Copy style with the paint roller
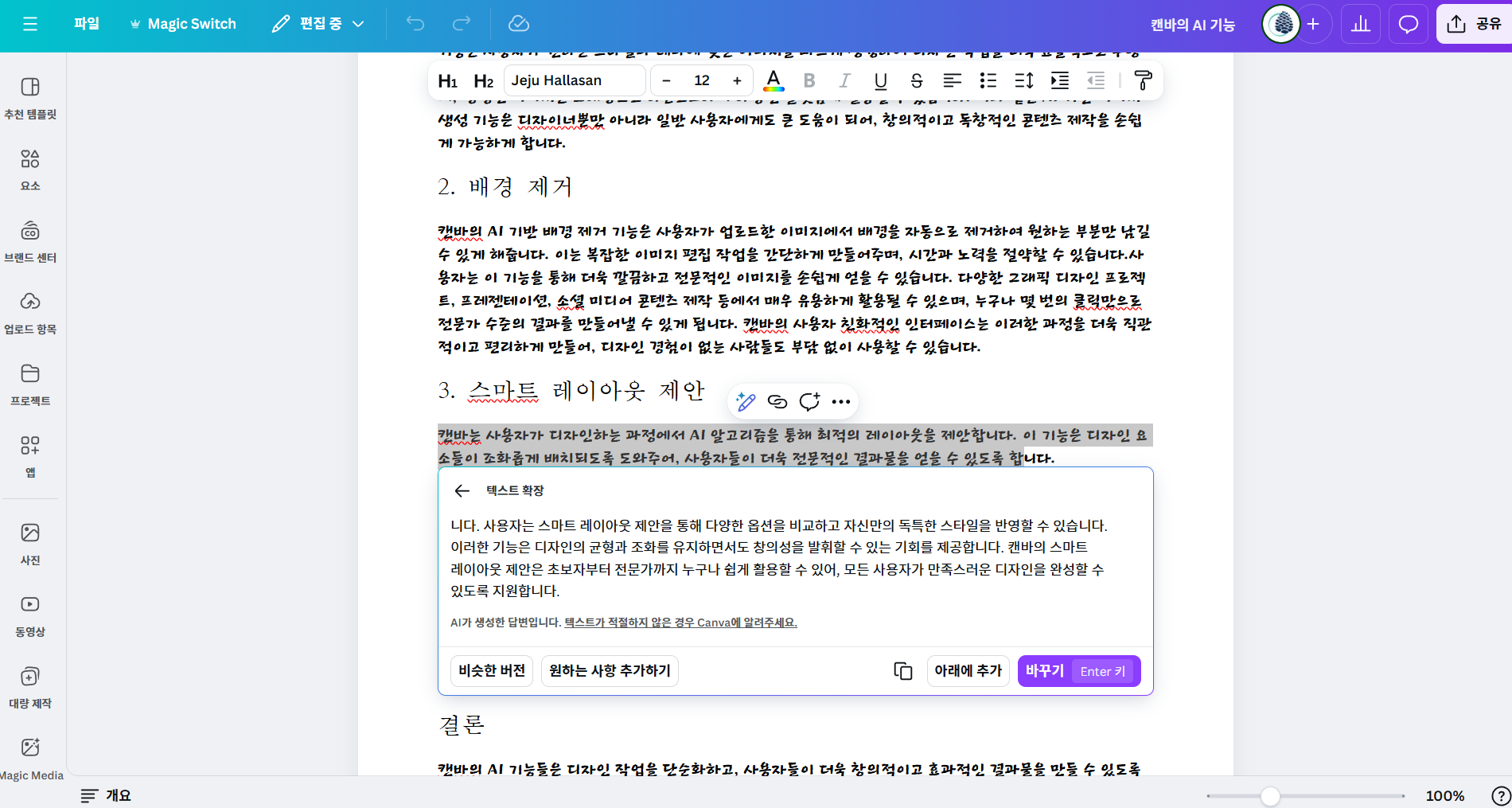1512x808 pixels. (1143, 80)
